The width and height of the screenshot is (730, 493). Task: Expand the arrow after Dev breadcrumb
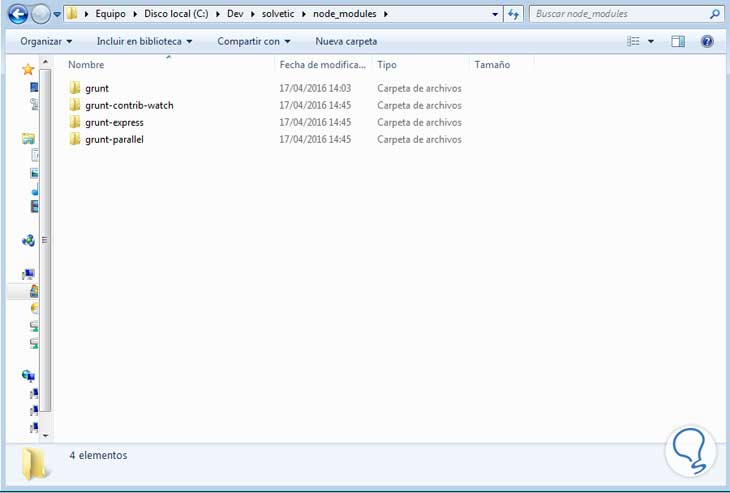(x=253, y=14)
